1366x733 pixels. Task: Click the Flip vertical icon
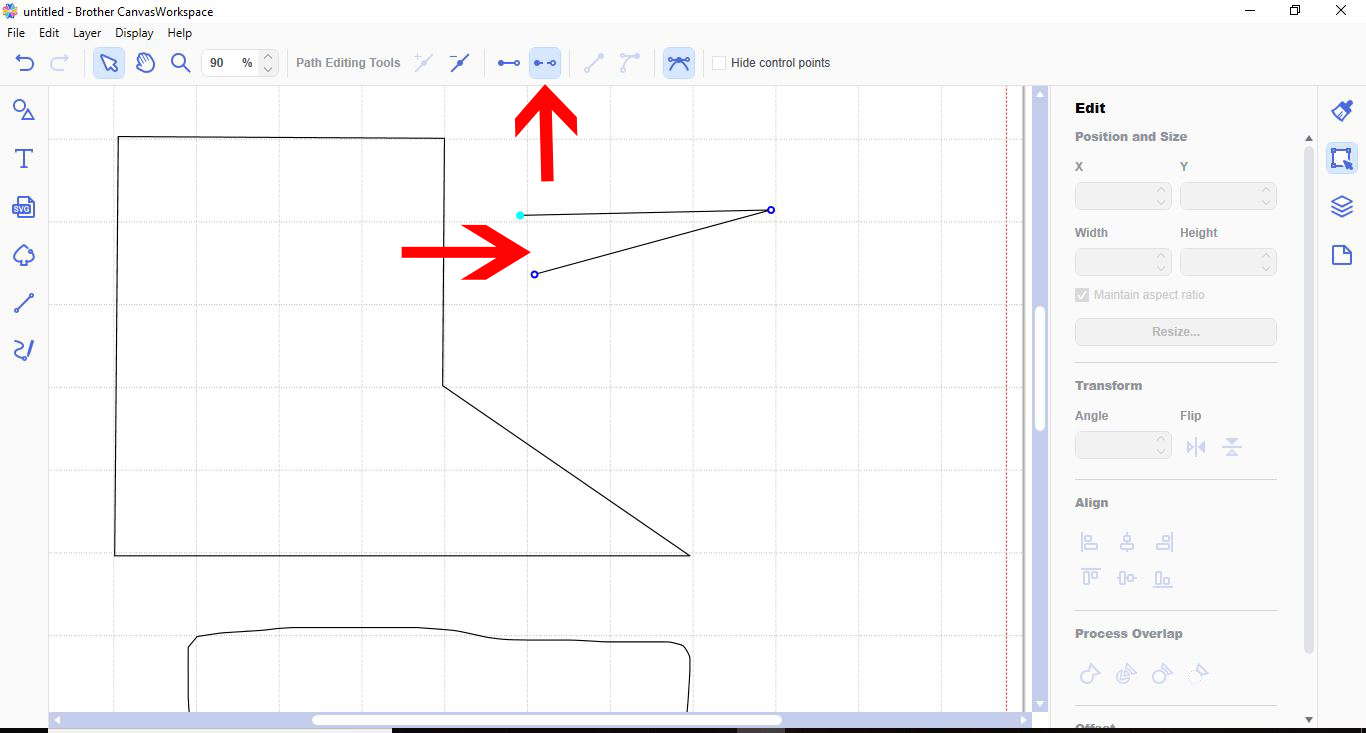point(1232,447)
